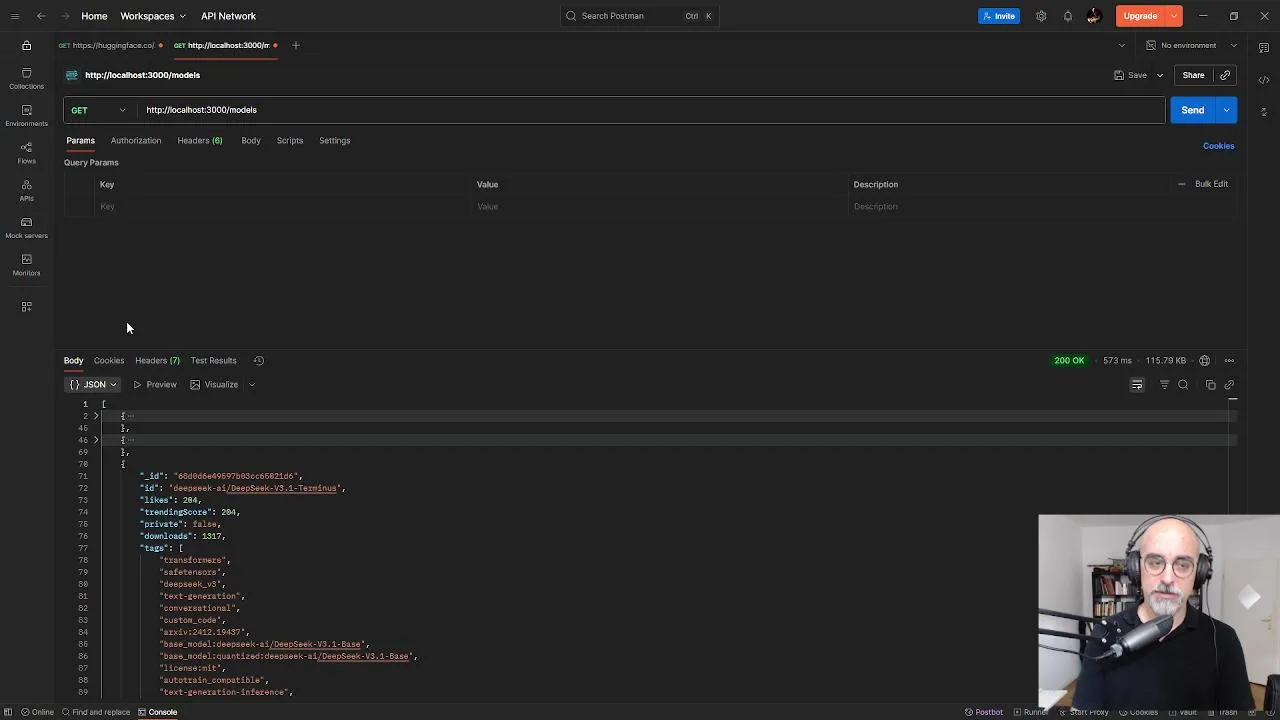Click the request URL input field

click(x=650, y=110)
